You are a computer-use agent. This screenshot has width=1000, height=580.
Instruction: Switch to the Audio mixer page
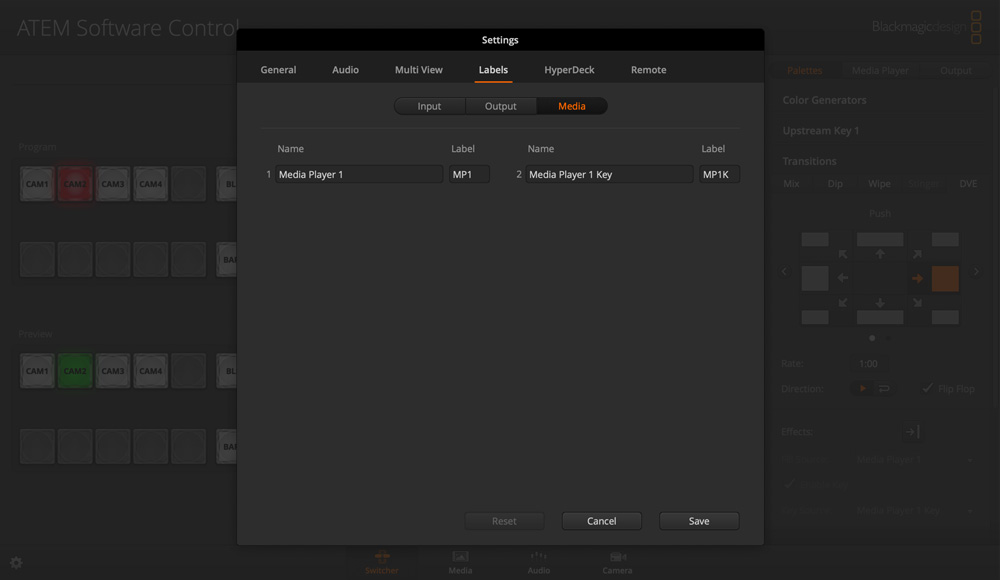click(x=538, y=562)
